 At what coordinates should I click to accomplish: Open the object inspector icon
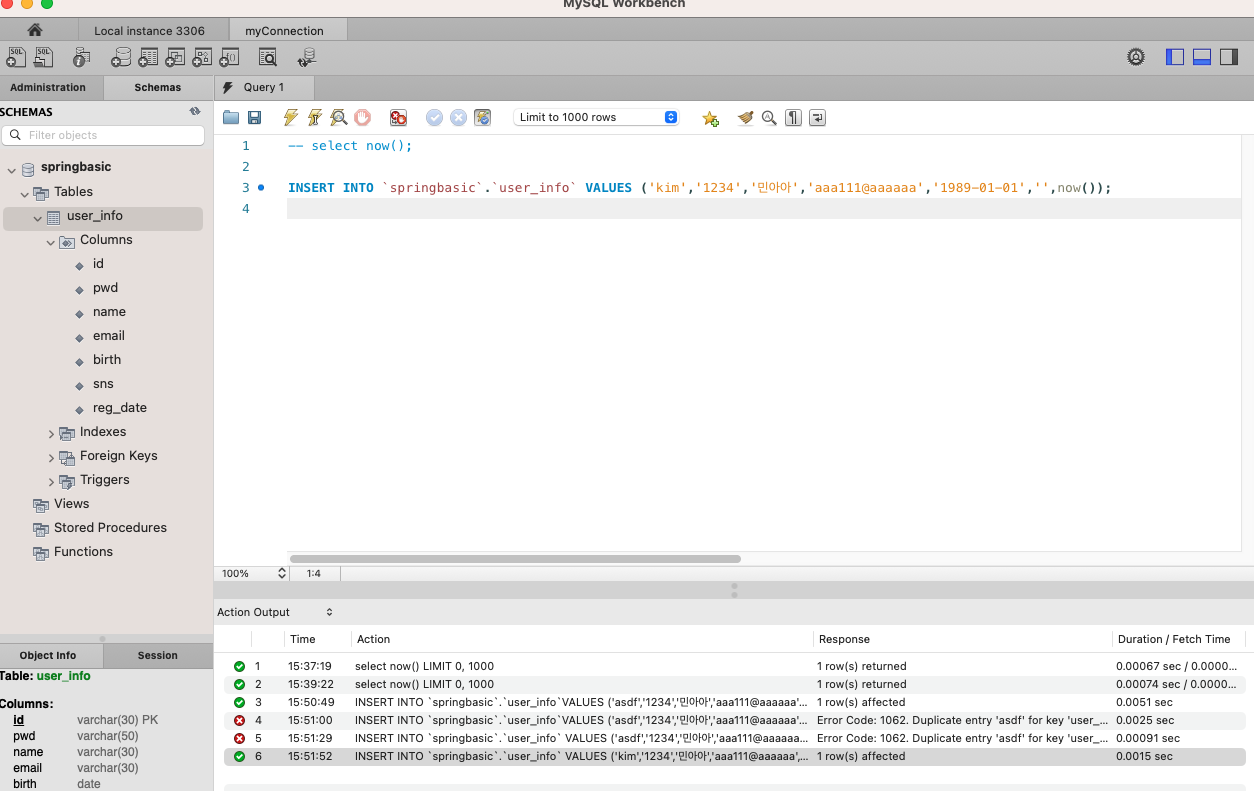point(82,58)
